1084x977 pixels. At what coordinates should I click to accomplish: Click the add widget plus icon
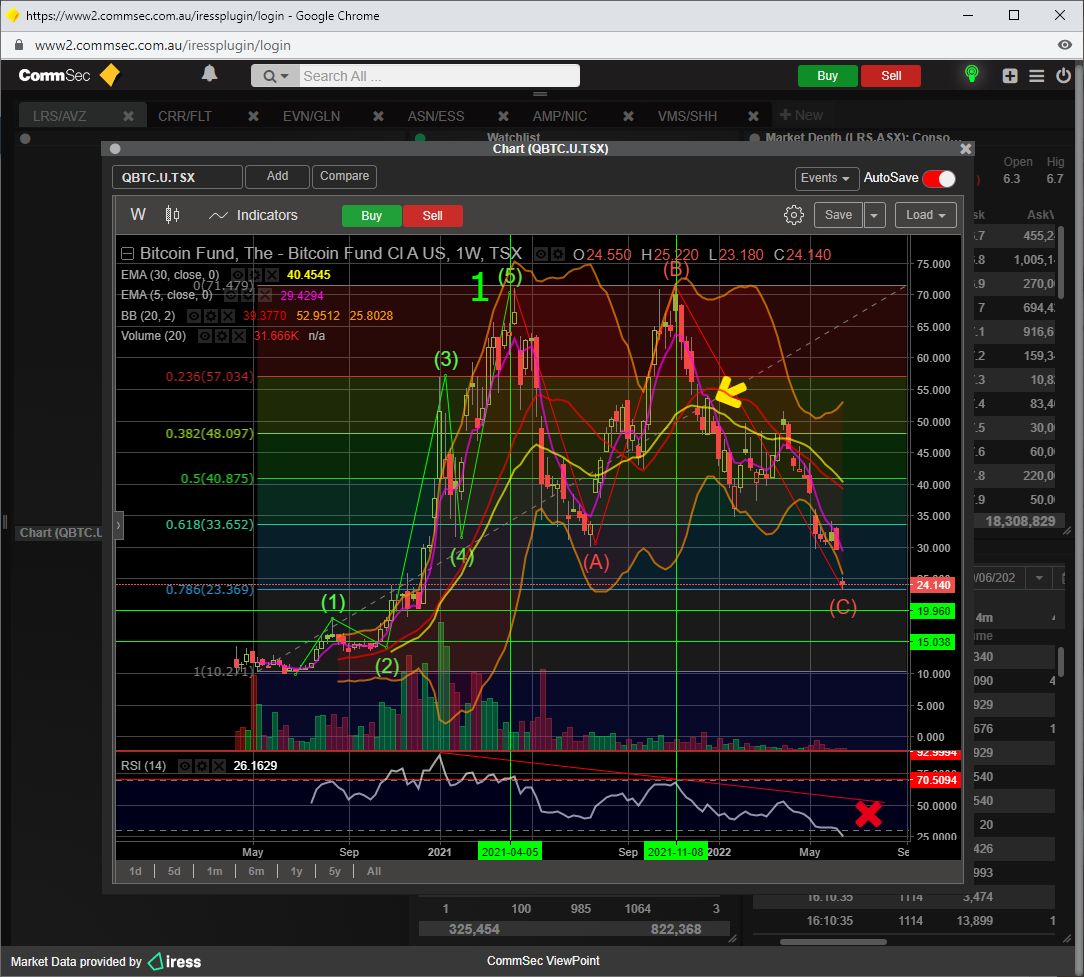click(x=1010, y=76)
